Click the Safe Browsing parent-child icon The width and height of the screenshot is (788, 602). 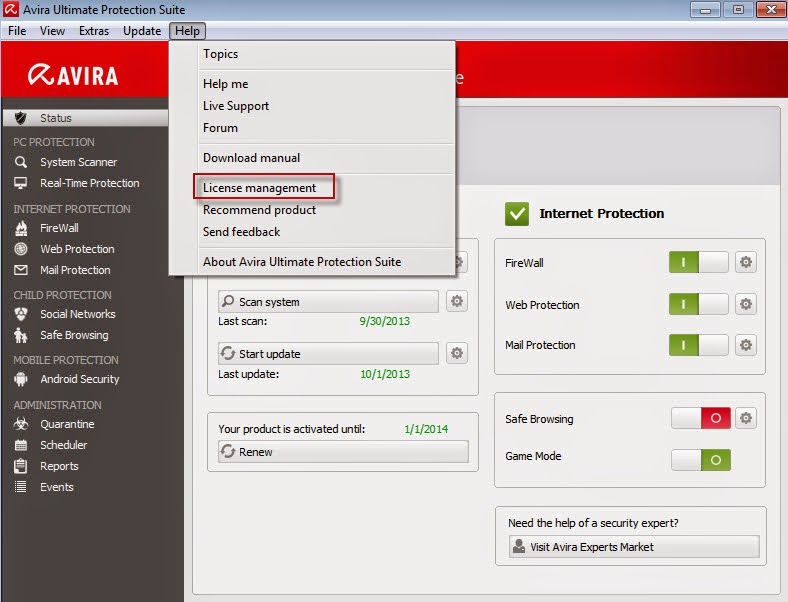pyautogui.click(x=21, y=335)
